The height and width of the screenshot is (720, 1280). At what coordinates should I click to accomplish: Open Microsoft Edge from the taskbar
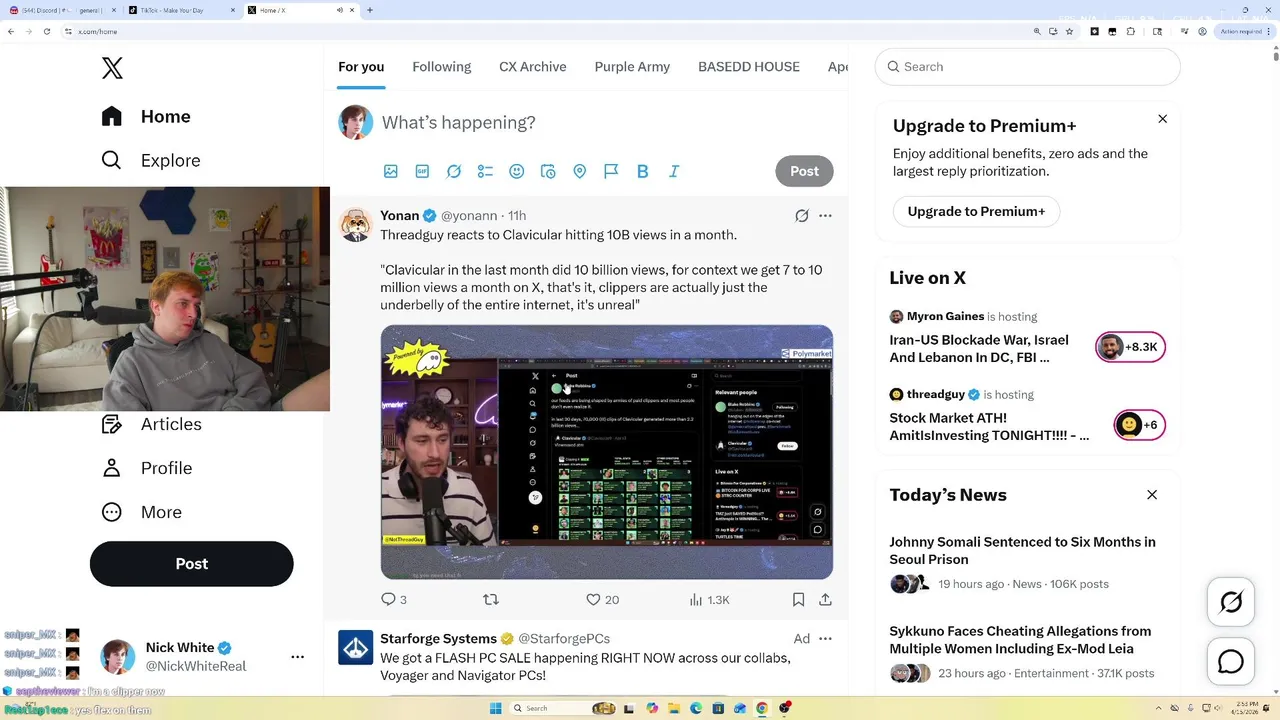coord(695,708)
